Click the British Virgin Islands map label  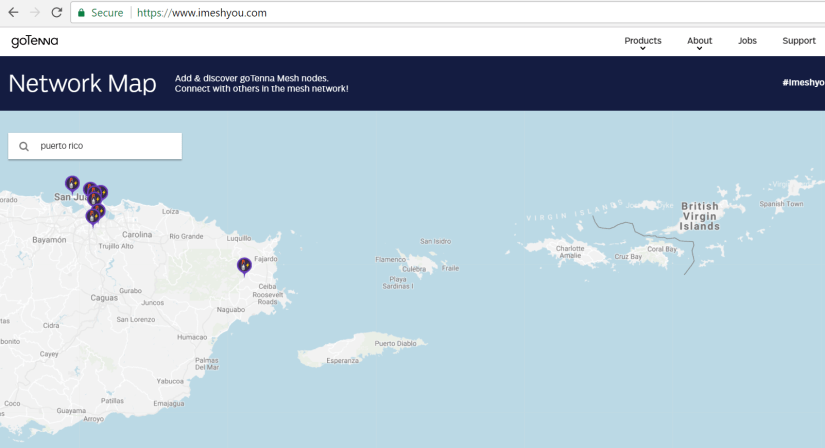[x=700, y=216]
